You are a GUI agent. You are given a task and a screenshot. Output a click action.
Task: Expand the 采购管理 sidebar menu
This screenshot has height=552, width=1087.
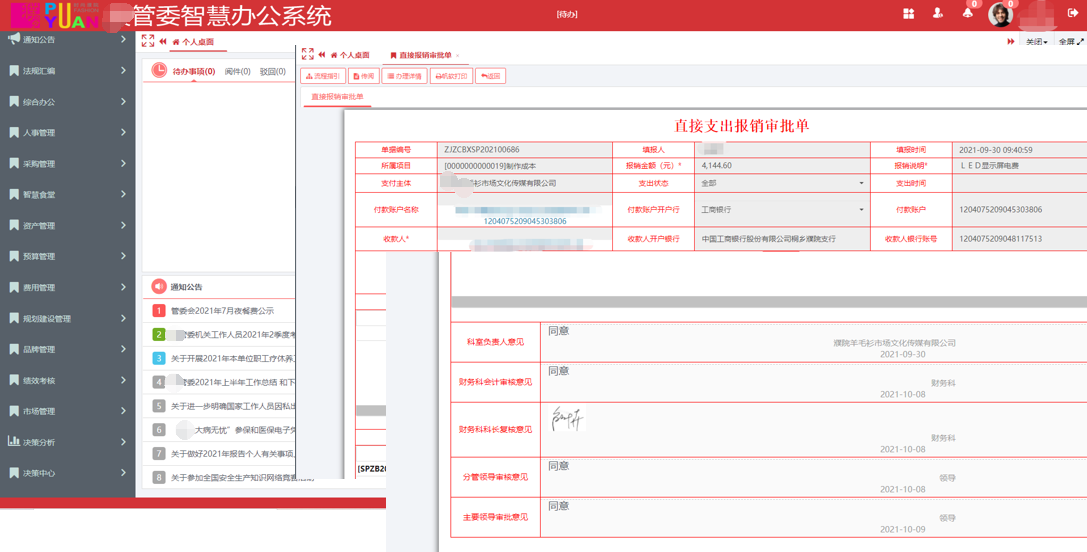point(67,164)
